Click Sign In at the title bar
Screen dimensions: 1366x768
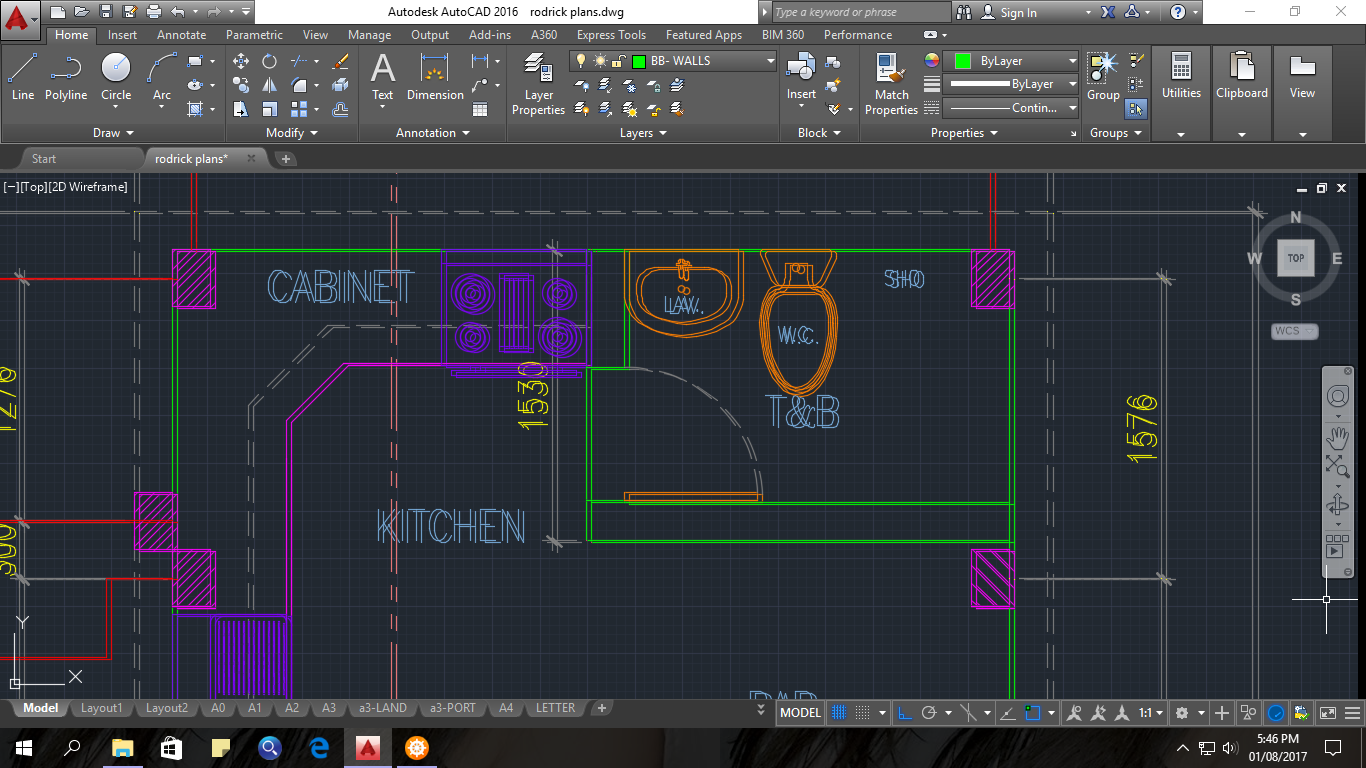1018,13
